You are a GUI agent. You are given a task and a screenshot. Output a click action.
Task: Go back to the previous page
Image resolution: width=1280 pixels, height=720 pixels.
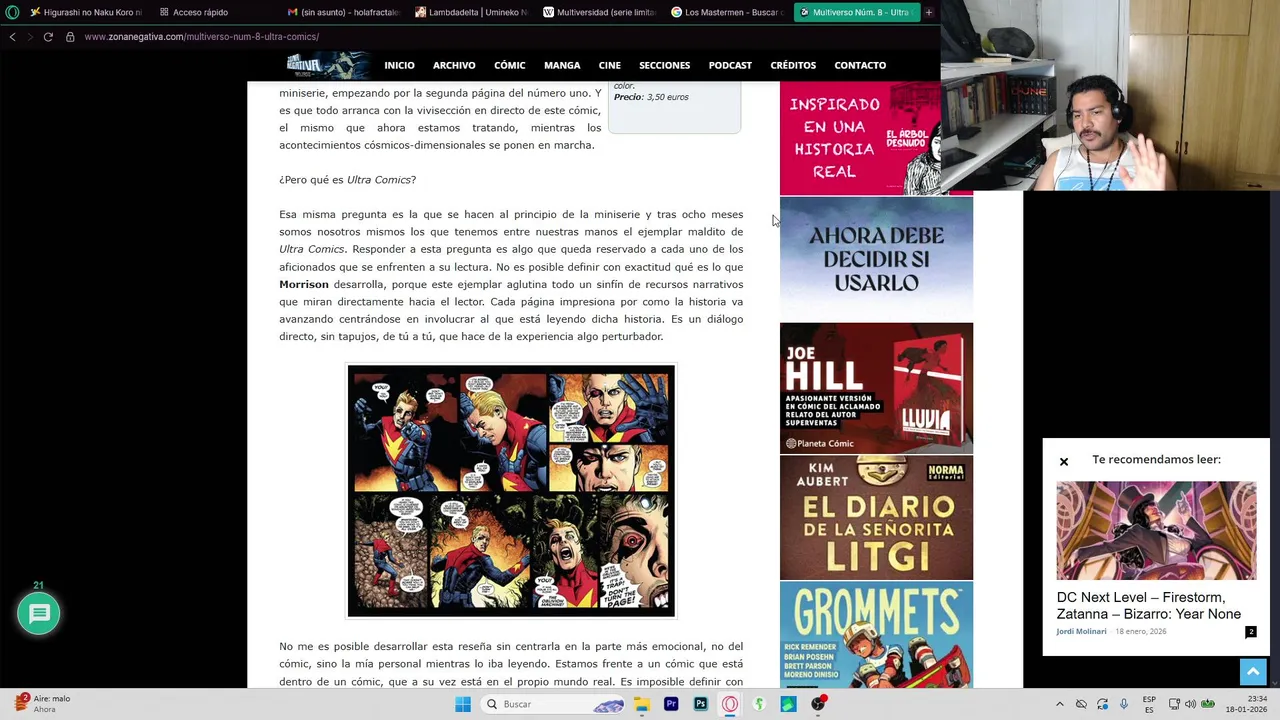pyautogui.click(x=12, y=37)
